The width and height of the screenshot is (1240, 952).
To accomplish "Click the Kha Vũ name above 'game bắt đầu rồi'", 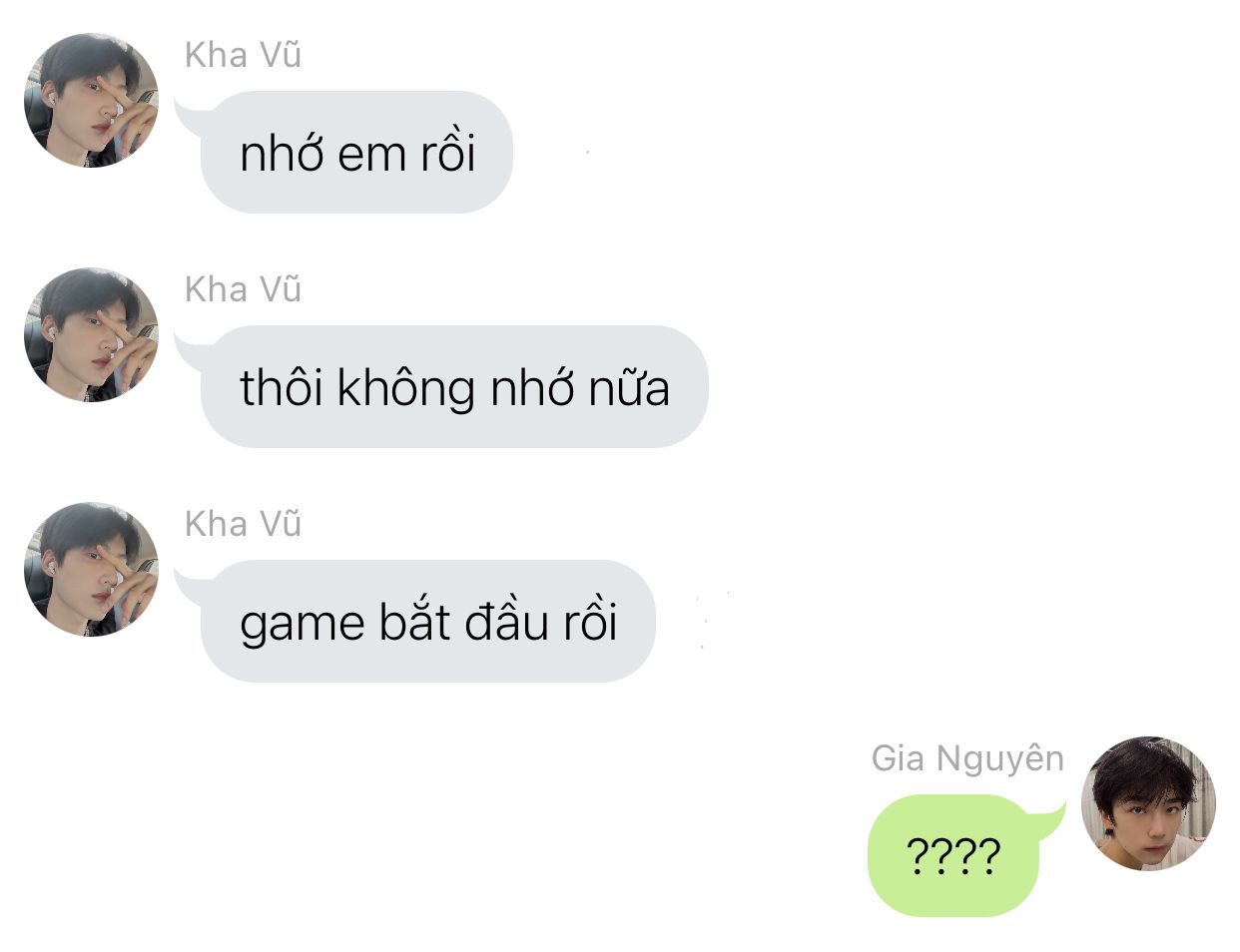I will click(243, 524).
